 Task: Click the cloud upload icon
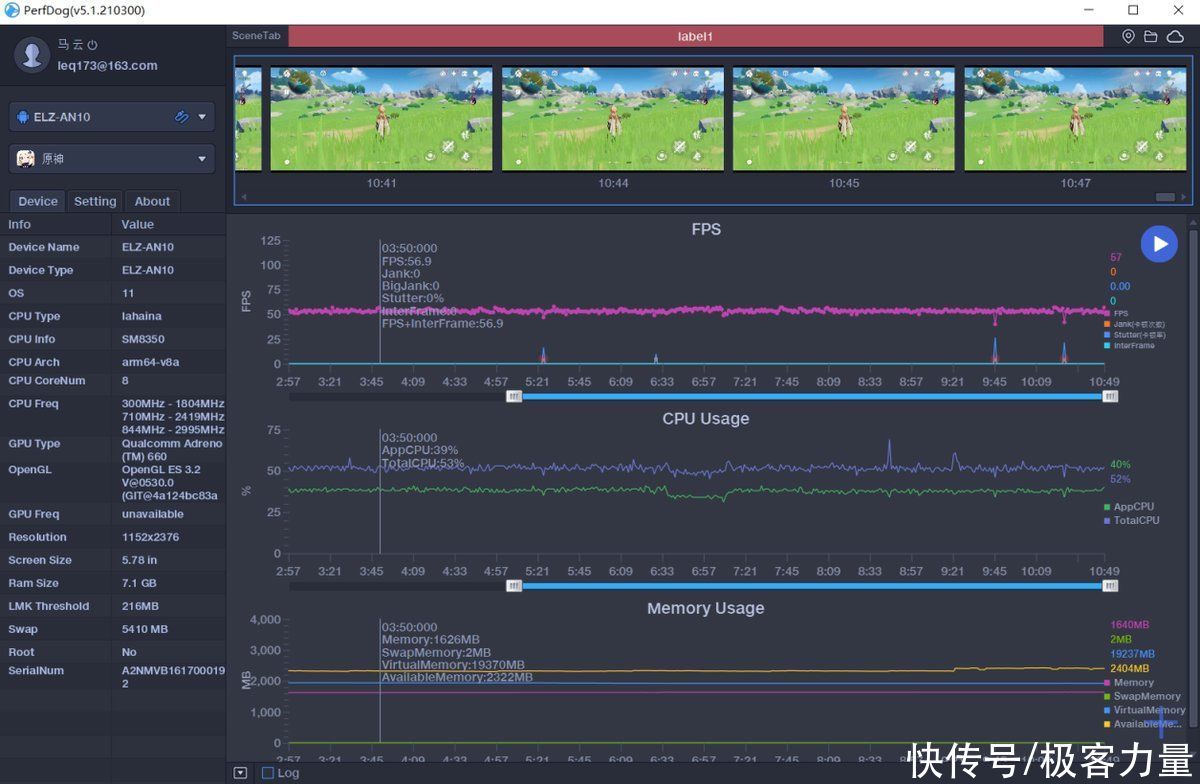[1175, 36]
